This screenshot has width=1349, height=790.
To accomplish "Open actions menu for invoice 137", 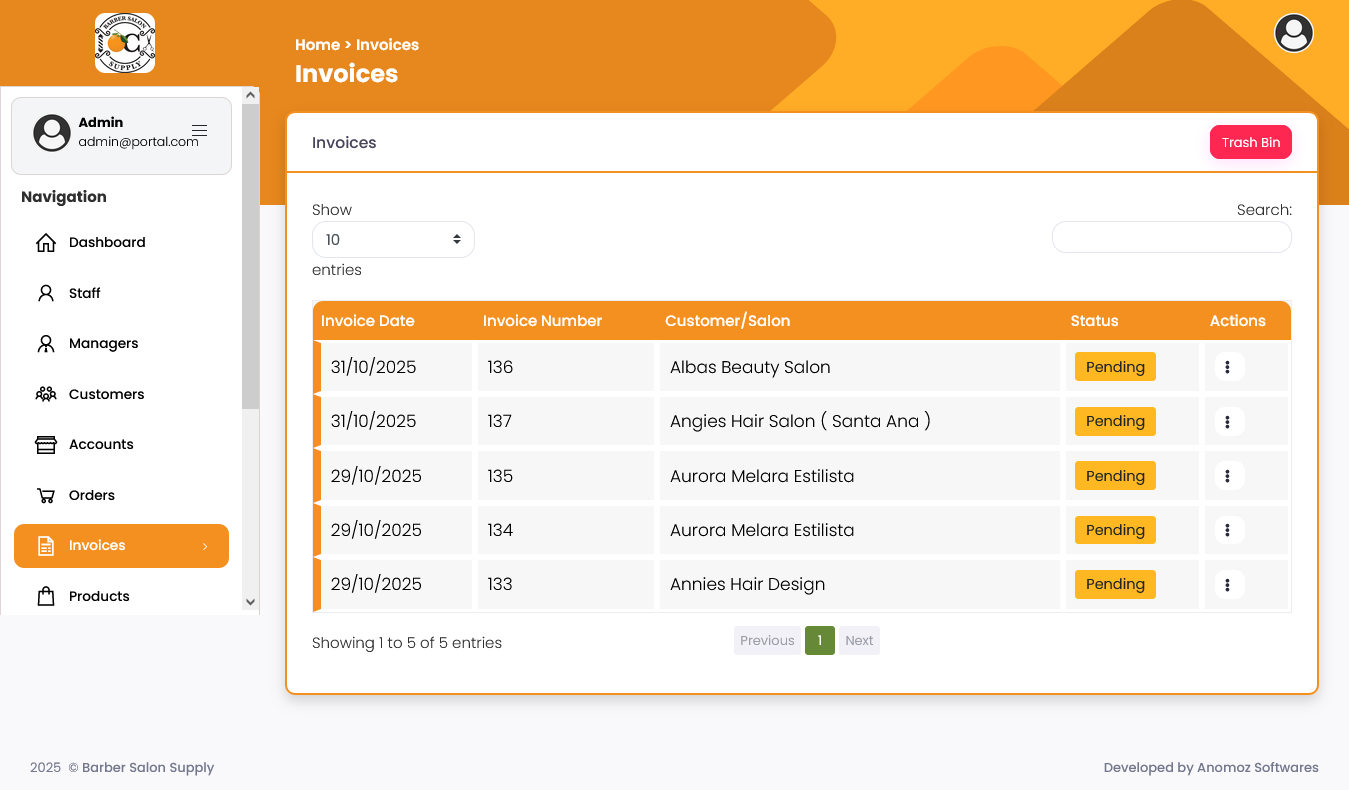I will click(1227, 422).
